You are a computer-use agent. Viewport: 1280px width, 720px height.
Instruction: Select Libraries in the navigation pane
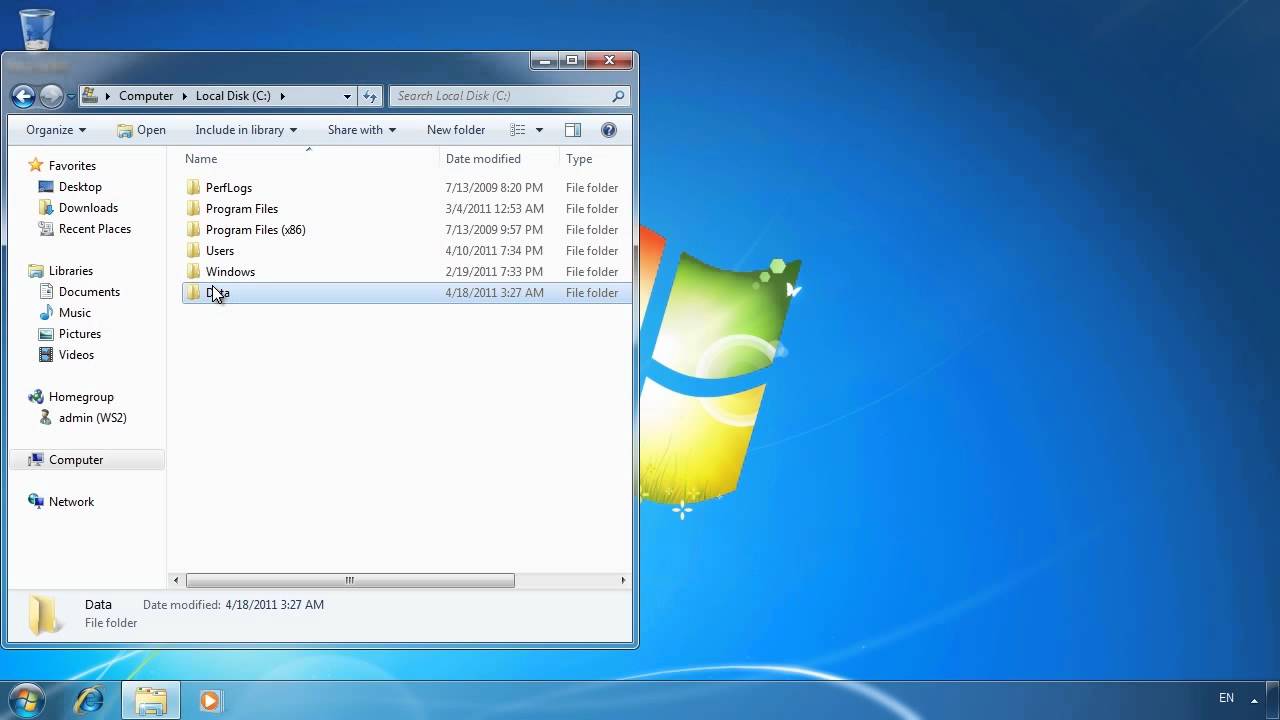(71, 271)
